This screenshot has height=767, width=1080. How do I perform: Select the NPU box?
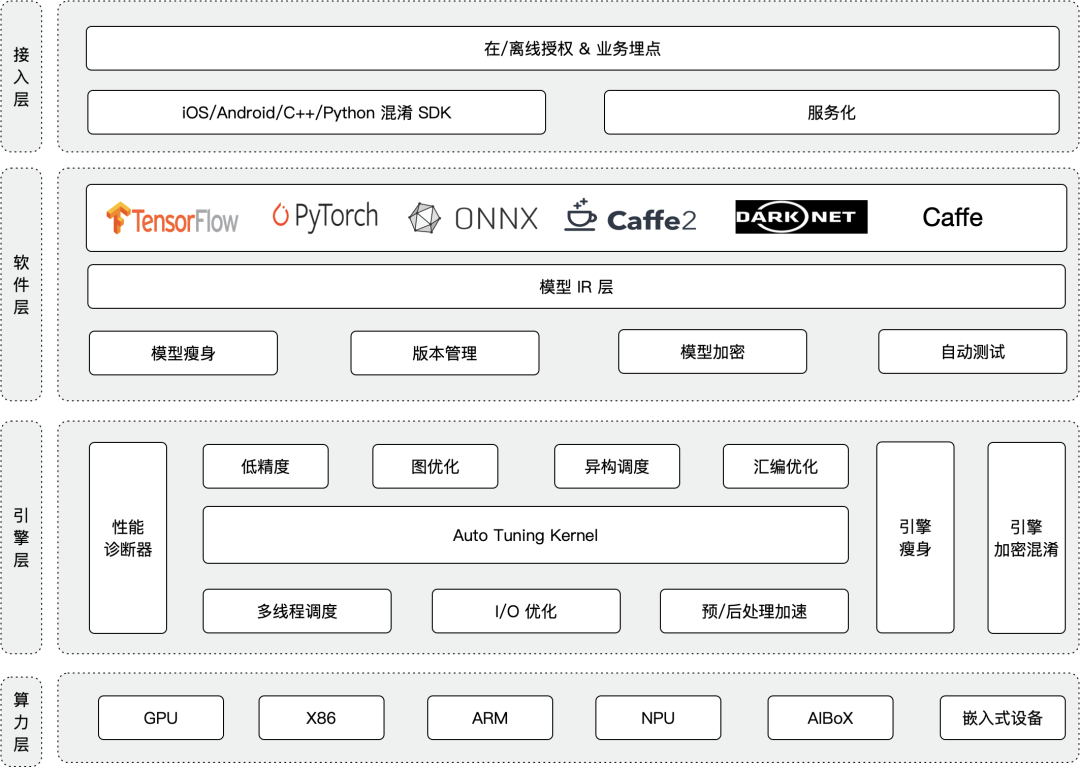tap(658, 717)
